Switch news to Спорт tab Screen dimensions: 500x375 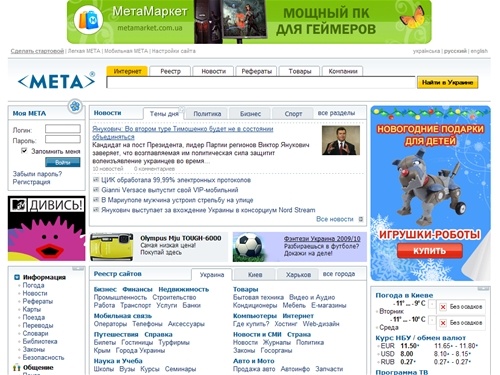pos(293,114)
